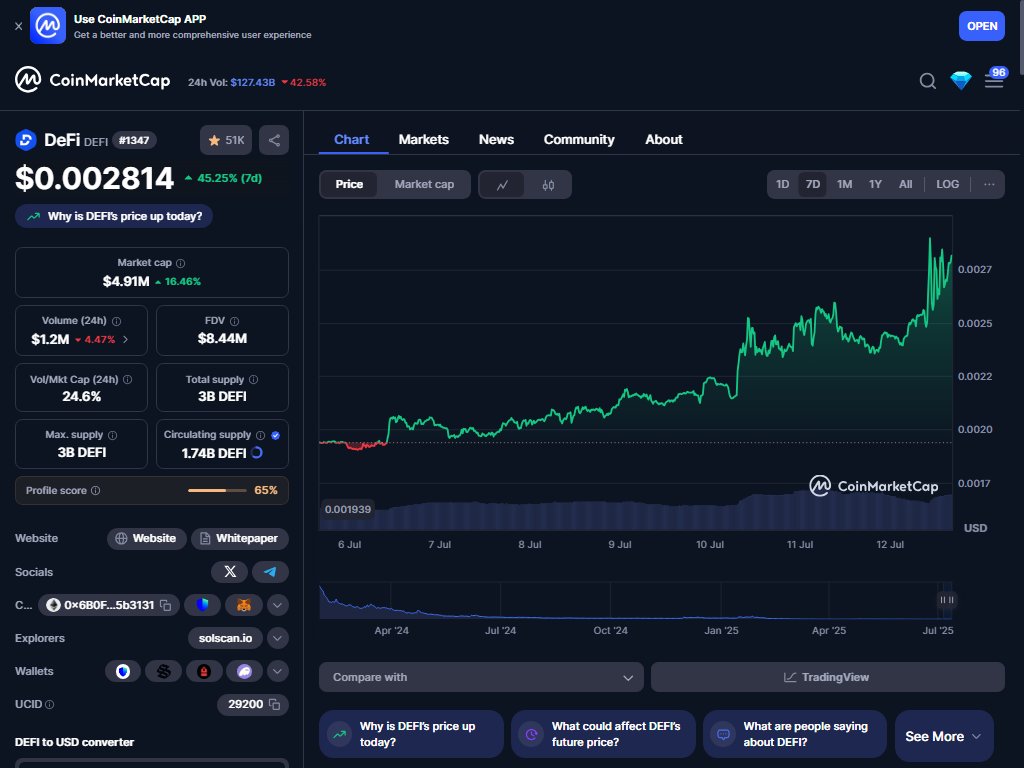Screen dimensions: 1024x768
Task: Show Volume (24h) info icon
Action: tap(117, 321)
